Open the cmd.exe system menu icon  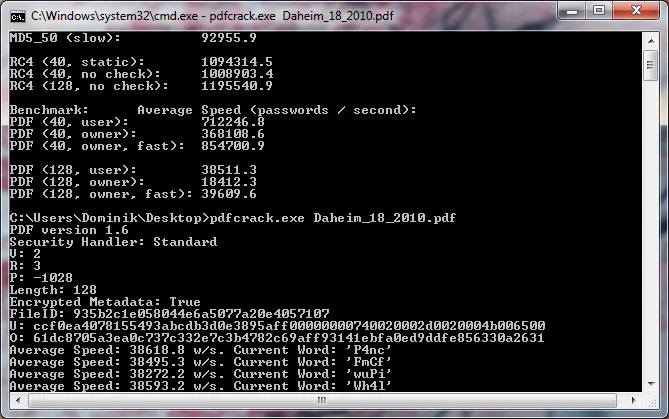click(x=17, y=17)
